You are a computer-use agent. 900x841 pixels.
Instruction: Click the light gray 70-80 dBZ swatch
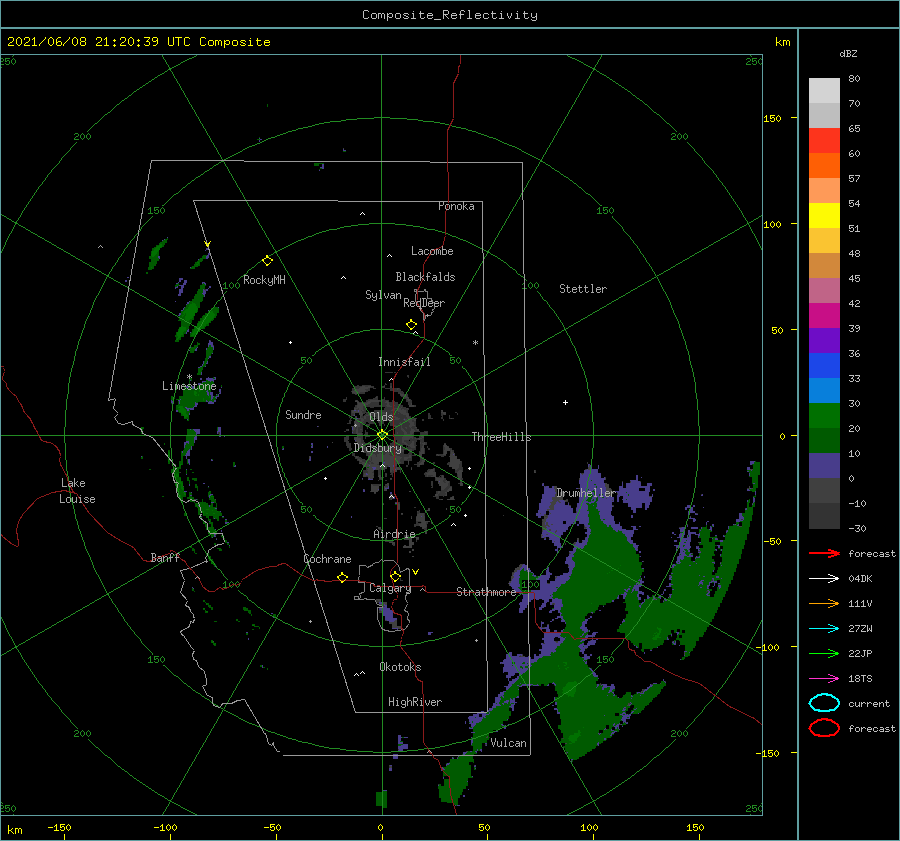(824, 91)
